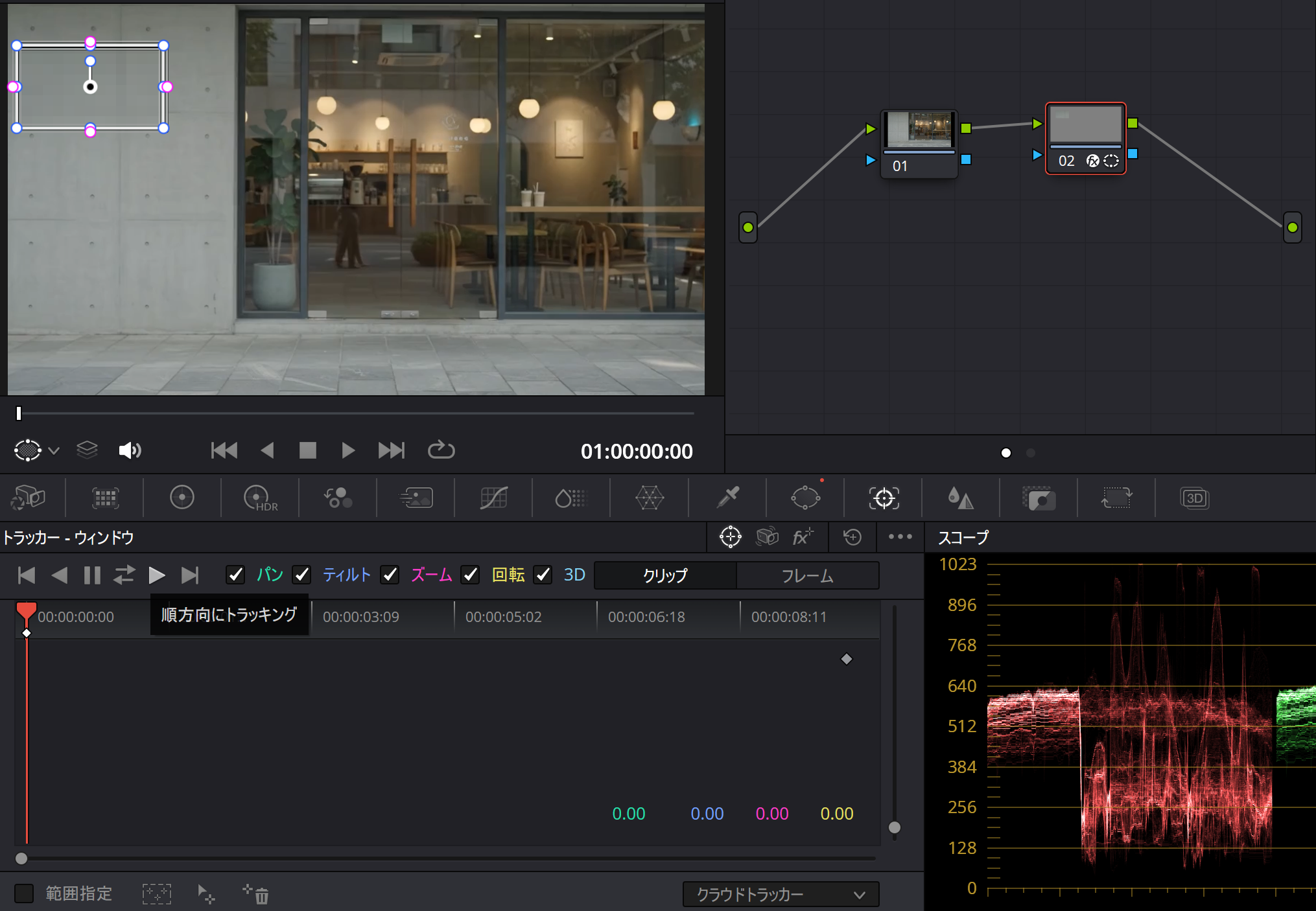The height and width of the screenshot is (911, 1316).
Task: Open the HDR palette
Action: [x=260, y=498]
